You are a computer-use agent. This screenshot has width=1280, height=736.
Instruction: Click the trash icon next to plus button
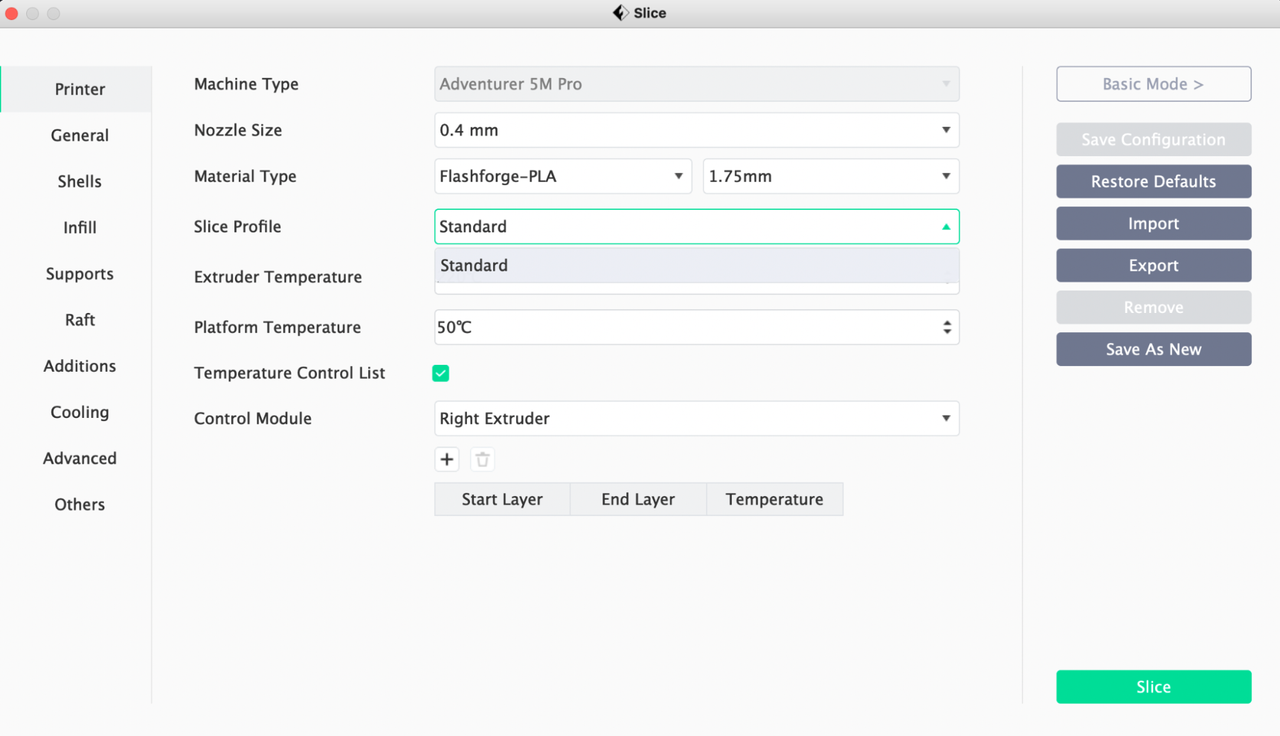click(x=482, y=460)
